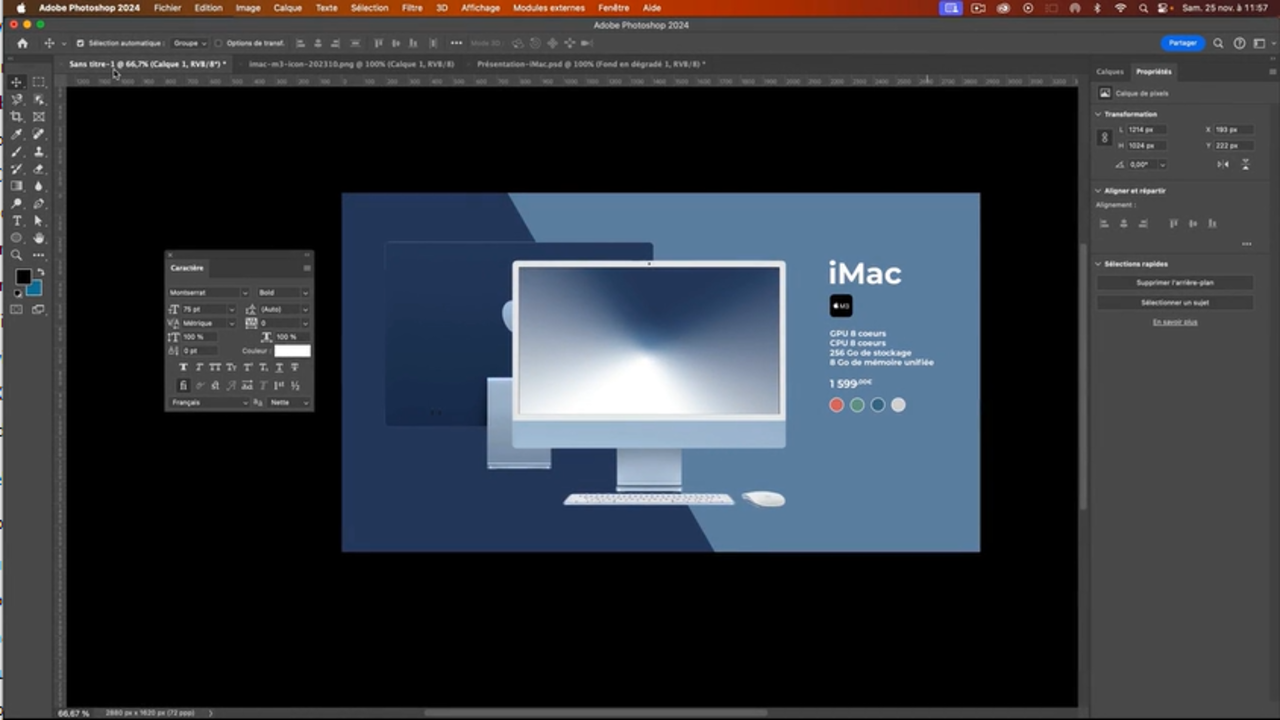This screenshot has height=720, width=1280.
Task: Collapse the Transformation section
Action: [x=1098, y=113]
